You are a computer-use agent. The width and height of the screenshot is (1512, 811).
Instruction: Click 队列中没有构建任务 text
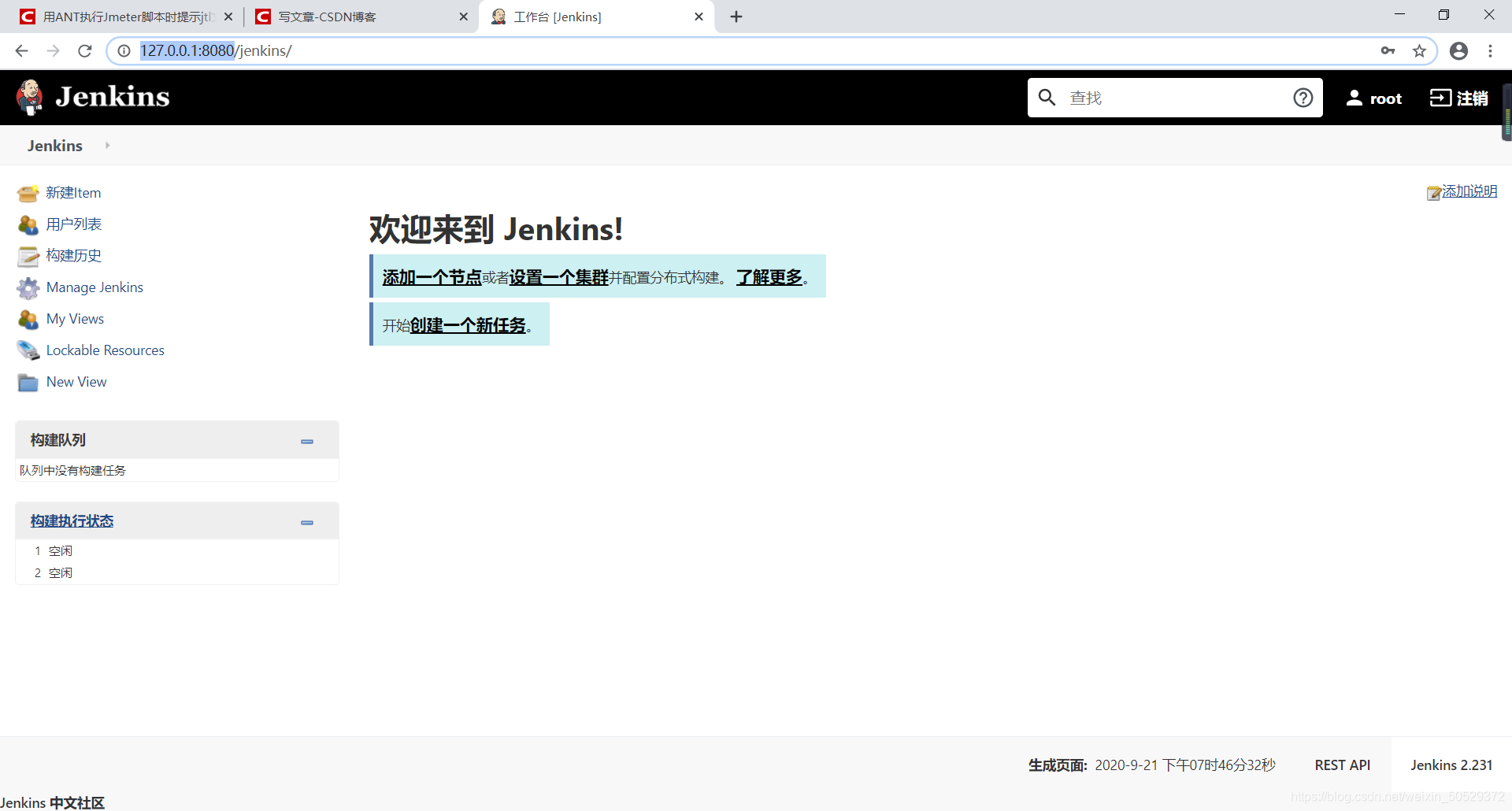tap(72, 471)
